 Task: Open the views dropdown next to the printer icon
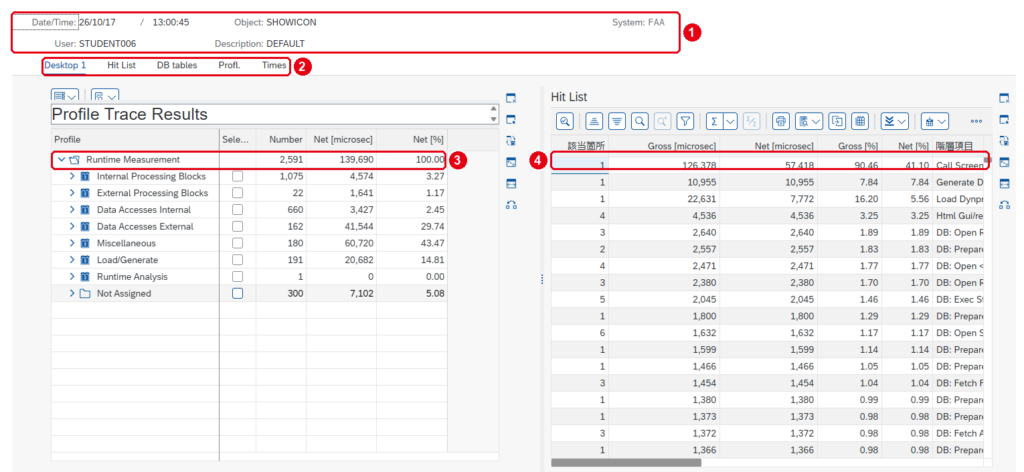(x=809, y=121)
